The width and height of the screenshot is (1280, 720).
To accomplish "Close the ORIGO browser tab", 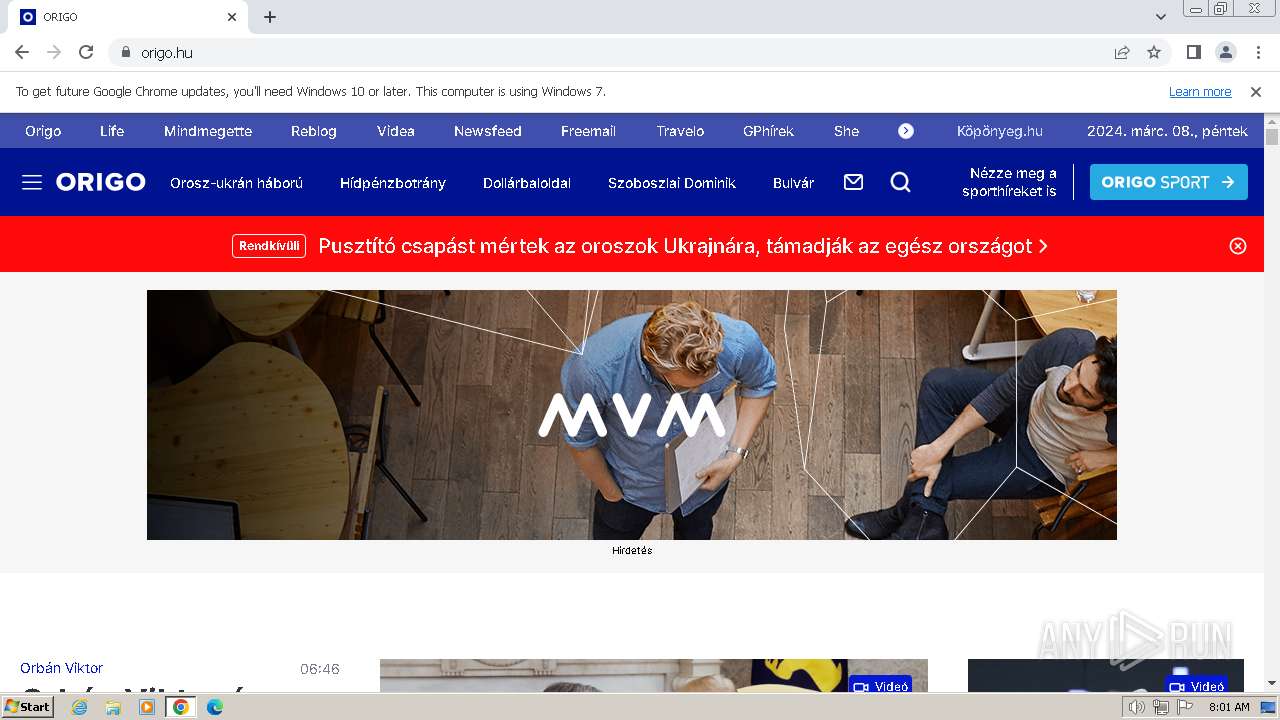I will 232,17.
